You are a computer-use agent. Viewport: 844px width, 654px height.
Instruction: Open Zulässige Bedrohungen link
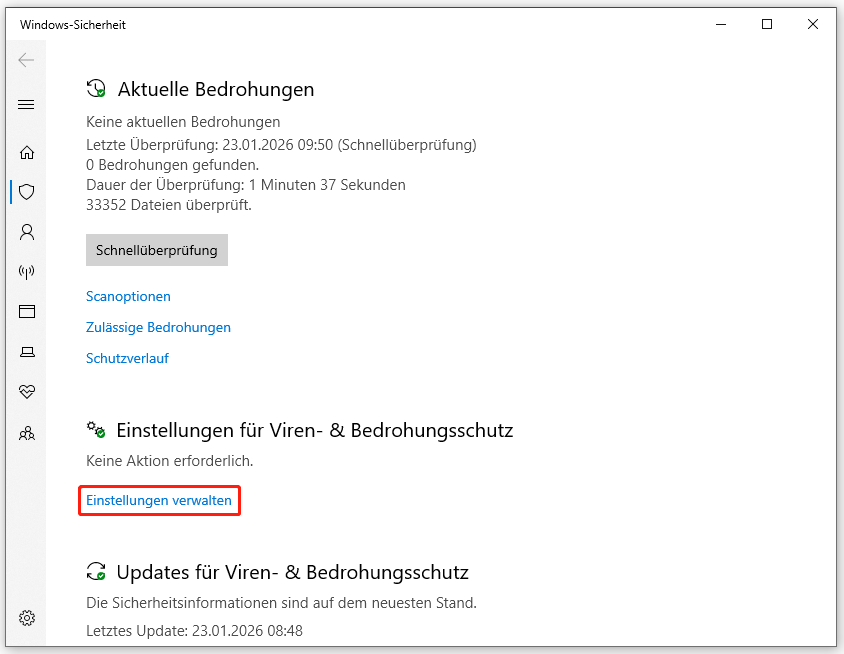click(x=158, y=327)
